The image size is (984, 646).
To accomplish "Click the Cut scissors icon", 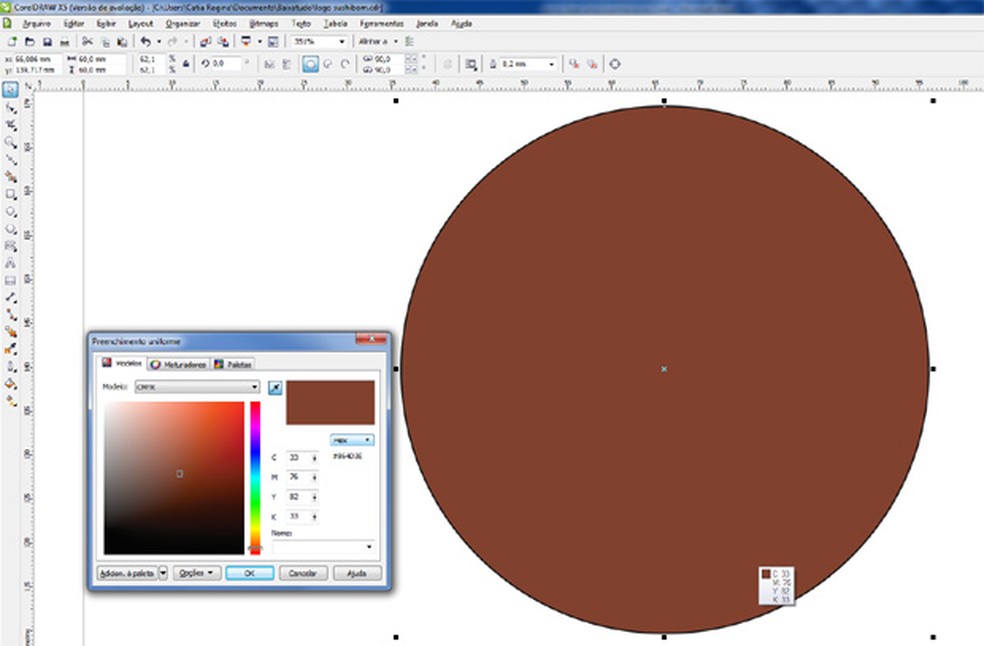I will click(x=87, y=42).
